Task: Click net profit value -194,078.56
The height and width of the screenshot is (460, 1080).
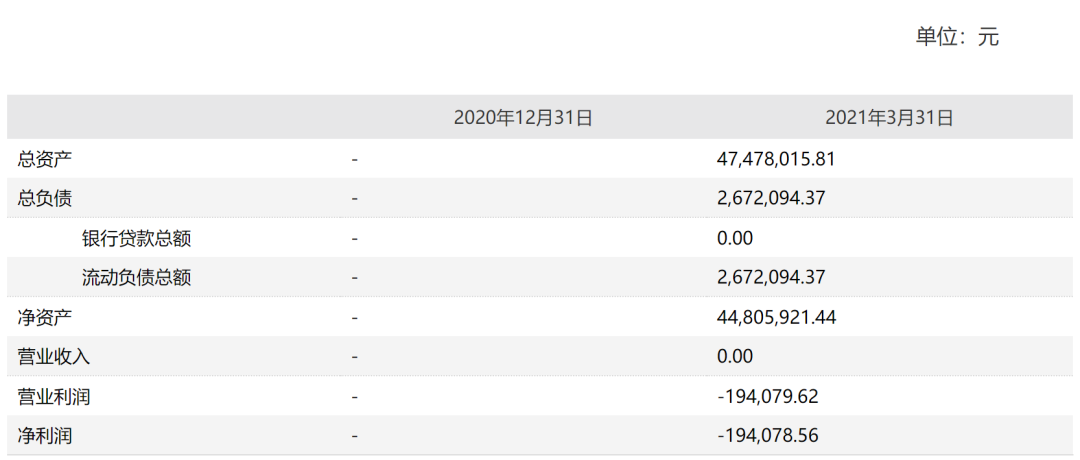Action: tap(768, 437)
